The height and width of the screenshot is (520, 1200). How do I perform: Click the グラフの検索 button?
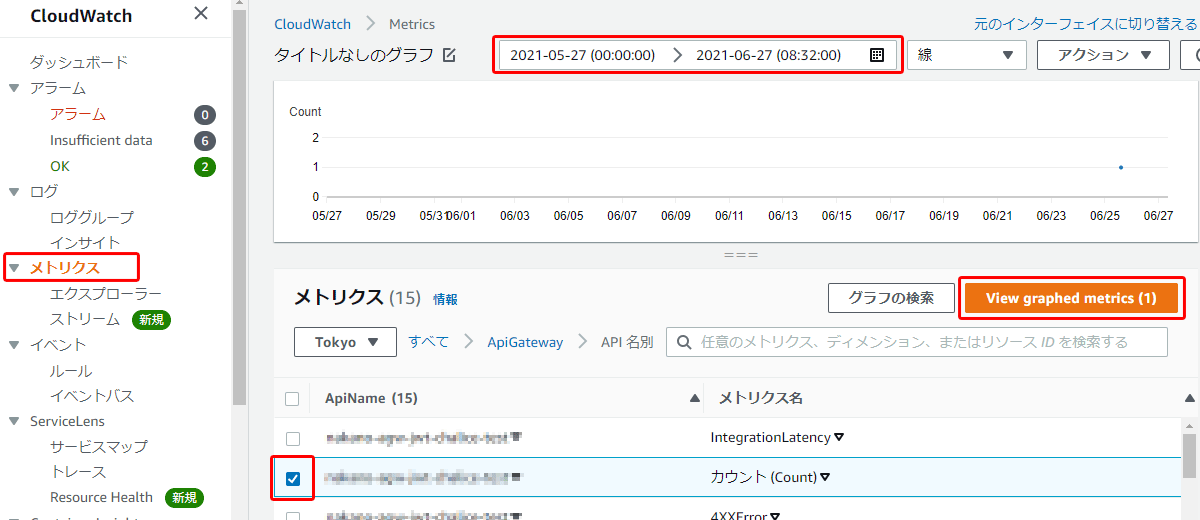[891, 298]
